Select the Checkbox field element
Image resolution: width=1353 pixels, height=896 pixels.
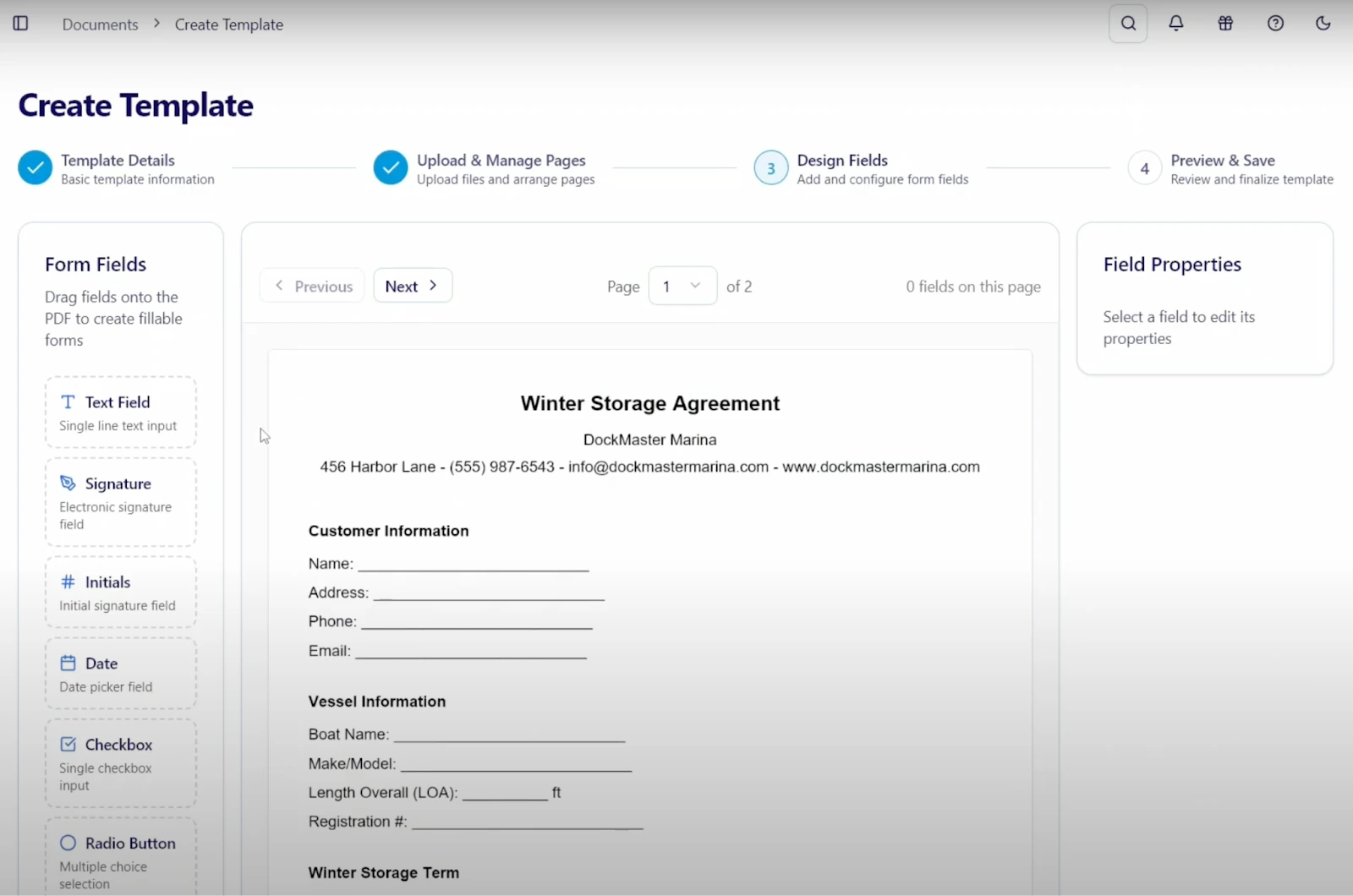(120, 763)
